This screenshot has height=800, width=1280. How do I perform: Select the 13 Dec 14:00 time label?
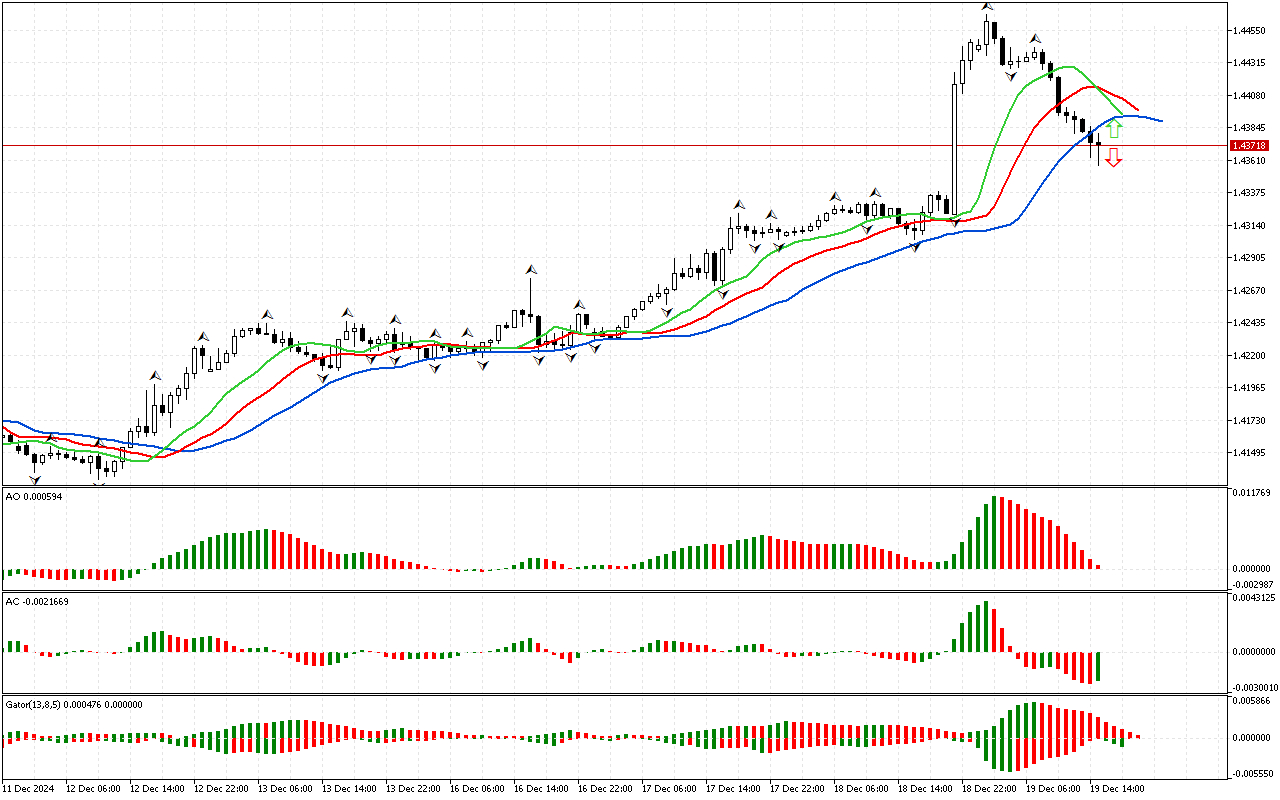[350, 789]
